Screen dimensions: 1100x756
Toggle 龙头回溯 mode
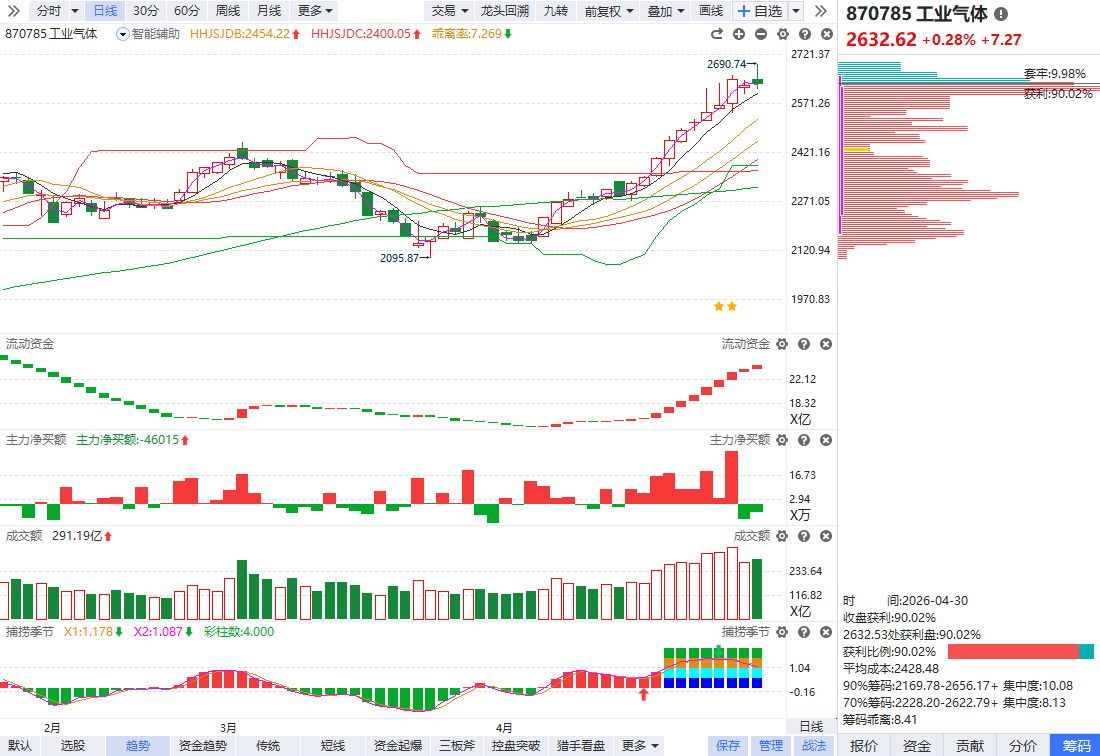pyautogui.click(x=504, y=11)
